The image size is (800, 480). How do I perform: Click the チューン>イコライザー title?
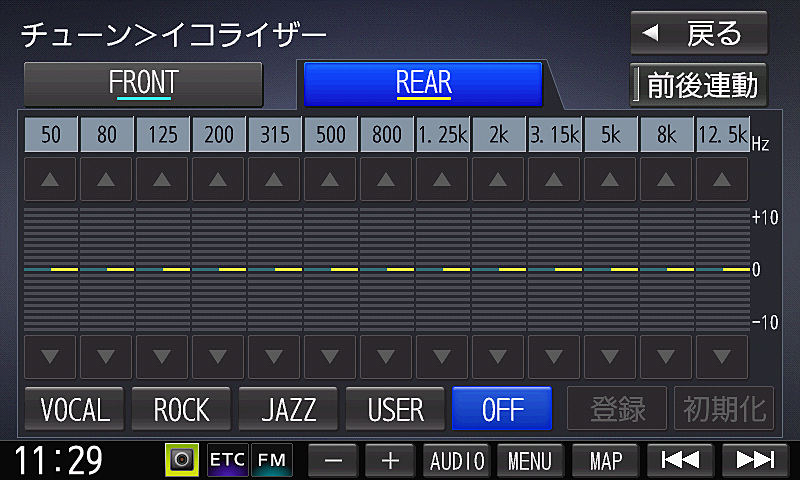click(173, 35)
